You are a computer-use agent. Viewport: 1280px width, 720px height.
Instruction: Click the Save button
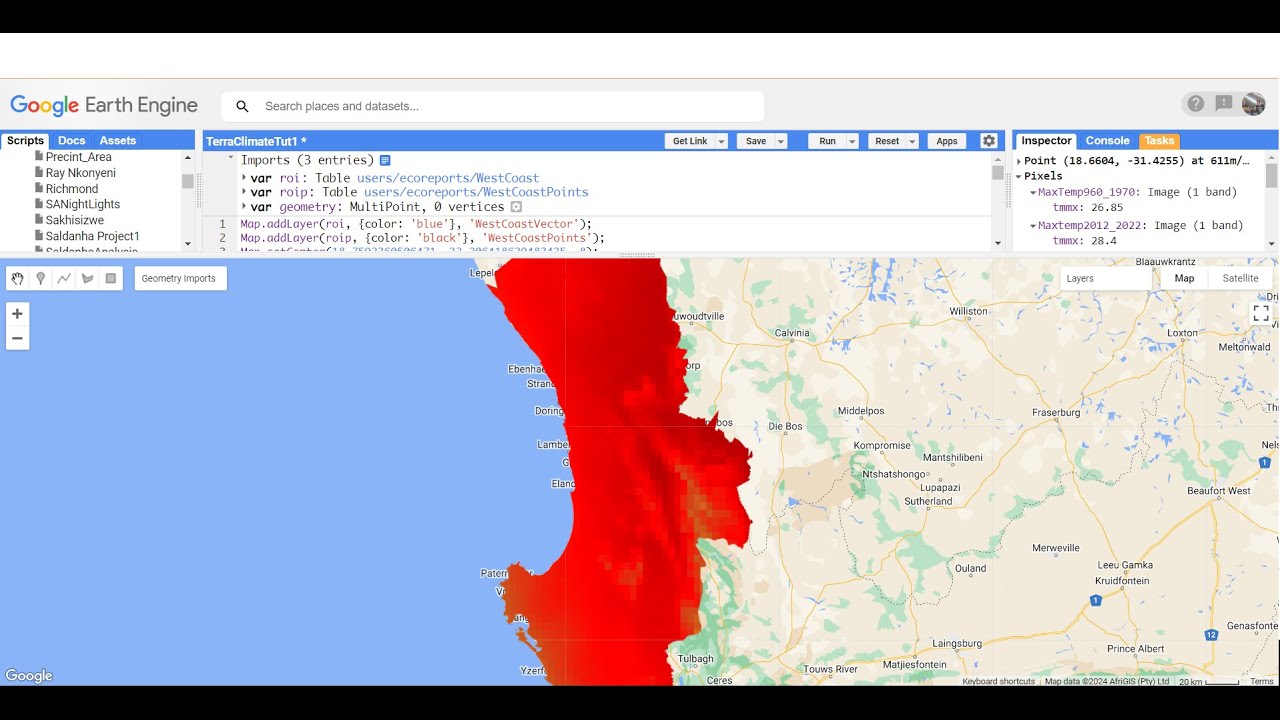tap(756, 141)
